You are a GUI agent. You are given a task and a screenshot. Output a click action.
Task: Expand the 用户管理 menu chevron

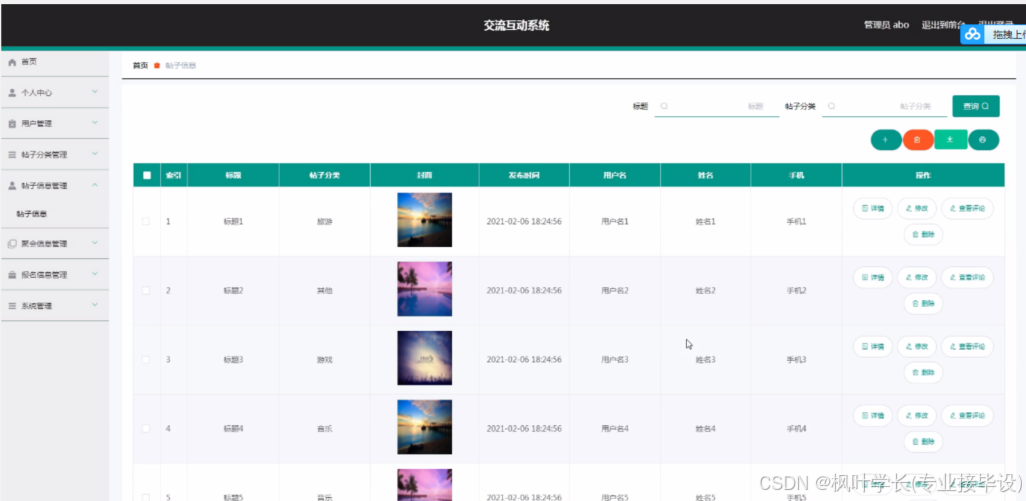coord(95,123)
